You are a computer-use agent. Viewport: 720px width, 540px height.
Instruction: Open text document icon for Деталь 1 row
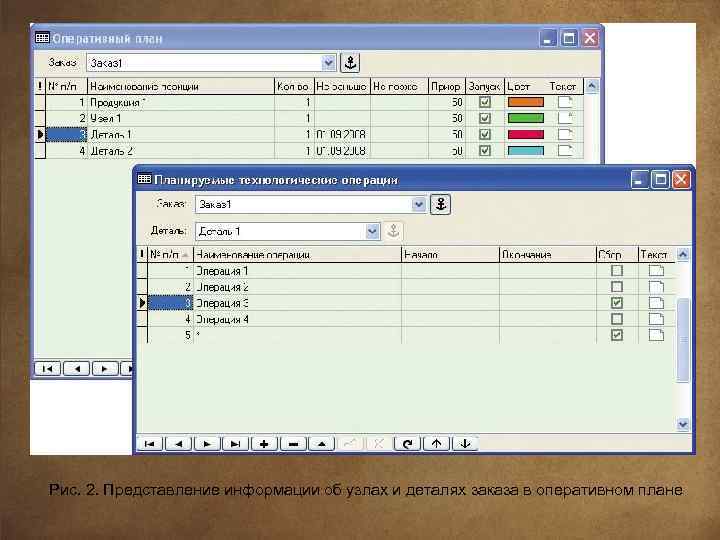[x=565, y=134]
